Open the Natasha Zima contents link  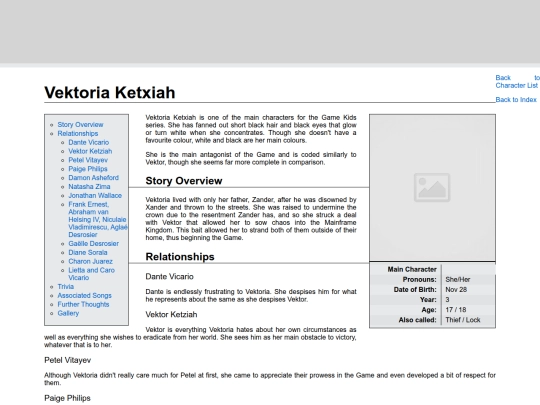tap(89, 187)
